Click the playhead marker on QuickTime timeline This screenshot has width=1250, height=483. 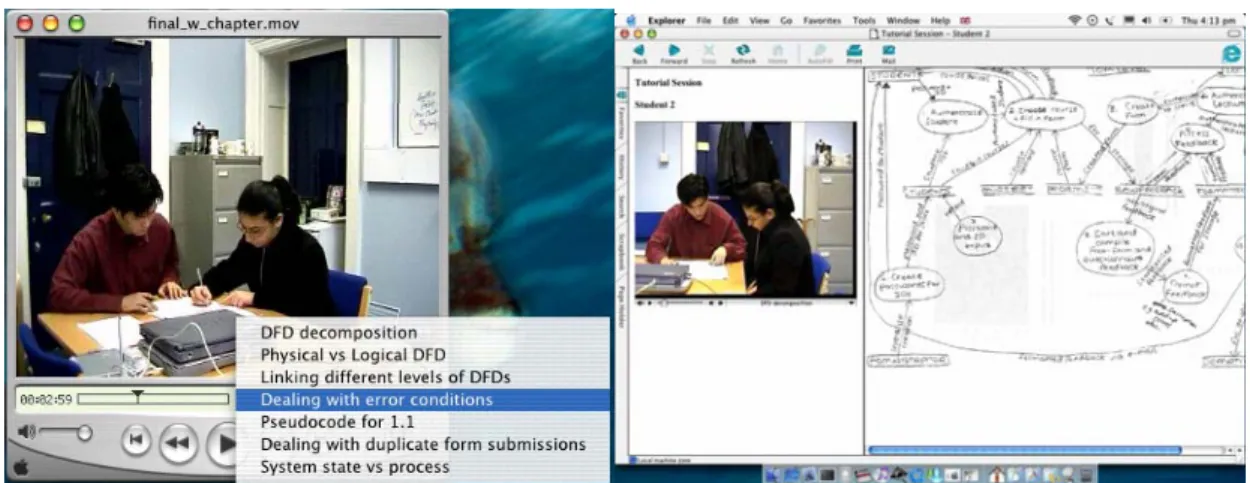(137, 395)
